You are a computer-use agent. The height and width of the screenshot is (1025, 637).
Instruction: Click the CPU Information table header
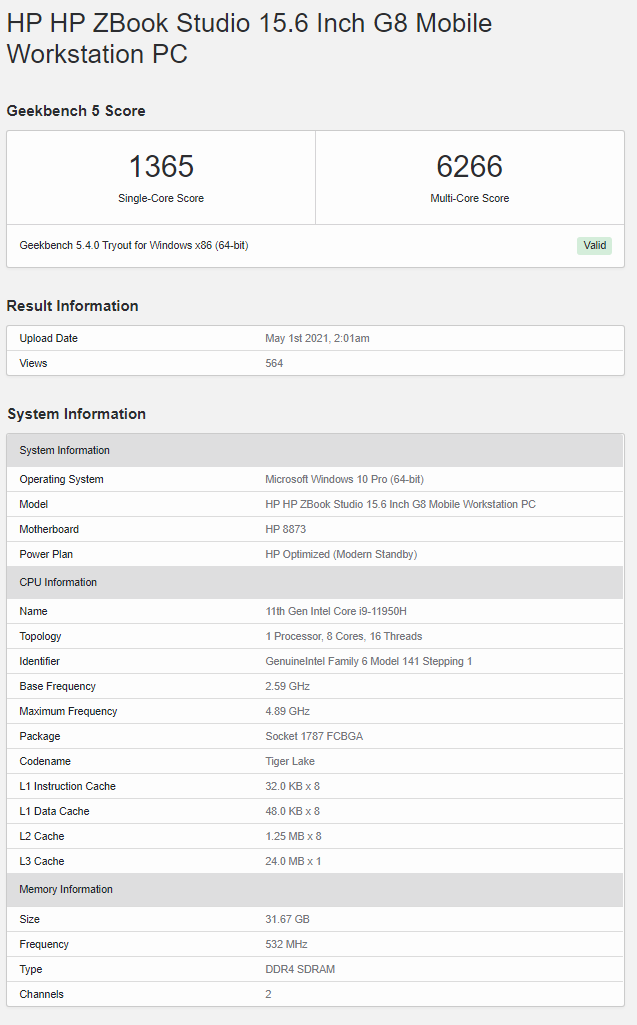click(315, 582)
